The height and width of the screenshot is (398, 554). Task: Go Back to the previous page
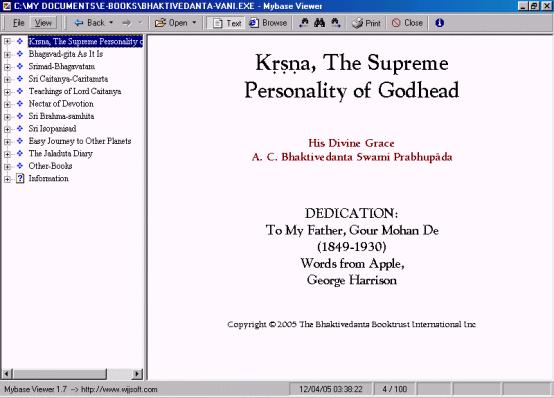click(89, 23)
